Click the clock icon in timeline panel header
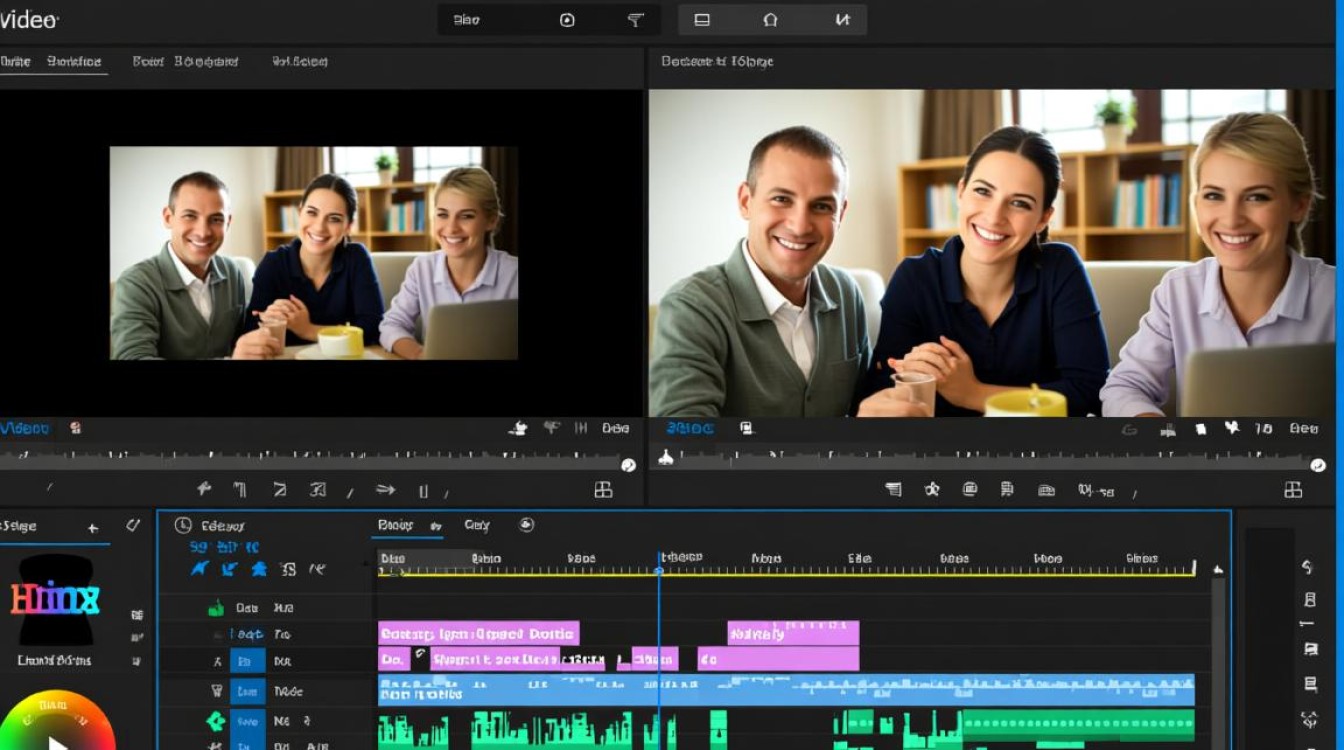The width and height of the screenshot is (1344, 750). pyautogui.click(x=182, y=526)
